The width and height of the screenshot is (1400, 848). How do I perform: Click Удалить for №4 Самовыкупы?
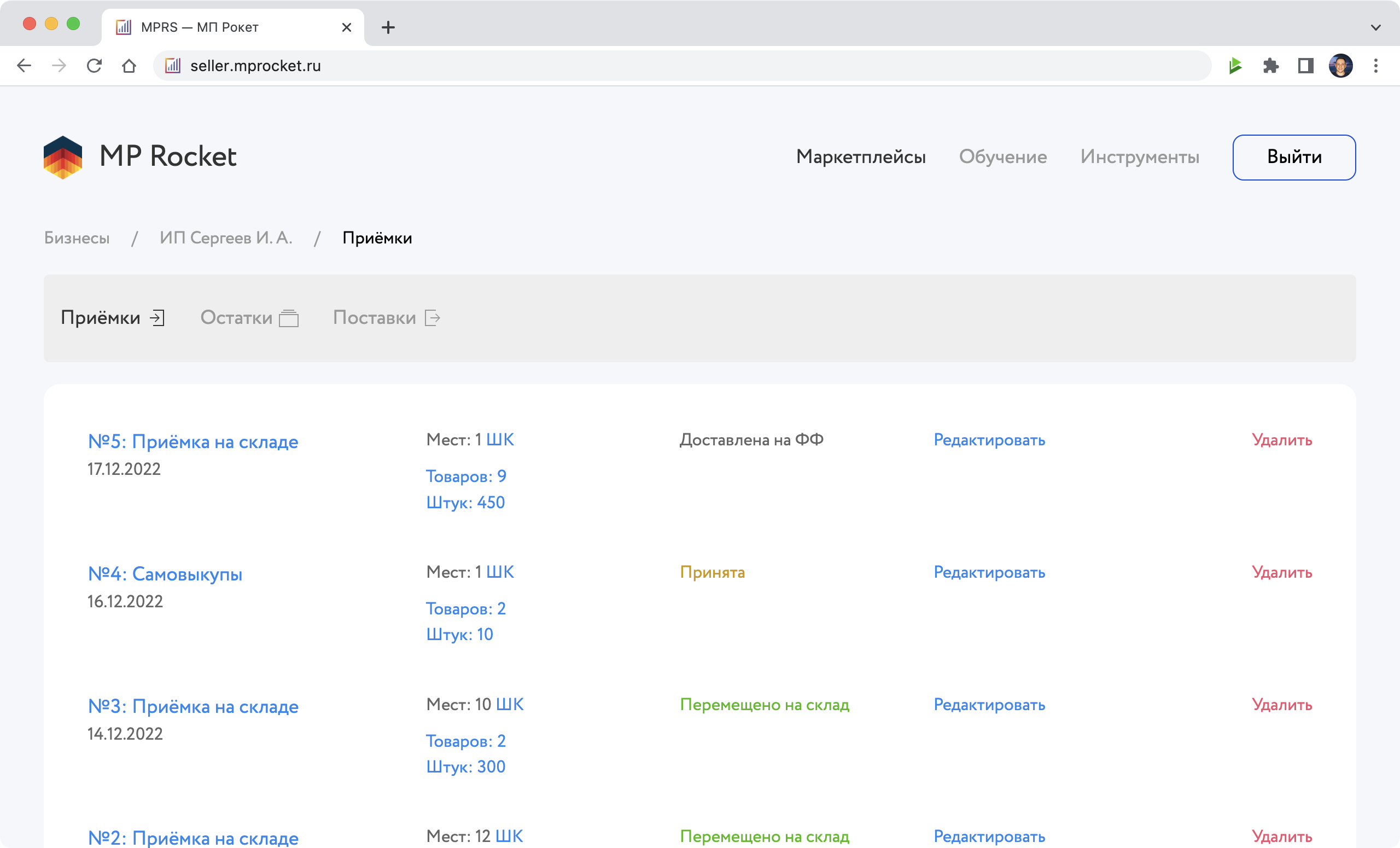(1281, 572)
